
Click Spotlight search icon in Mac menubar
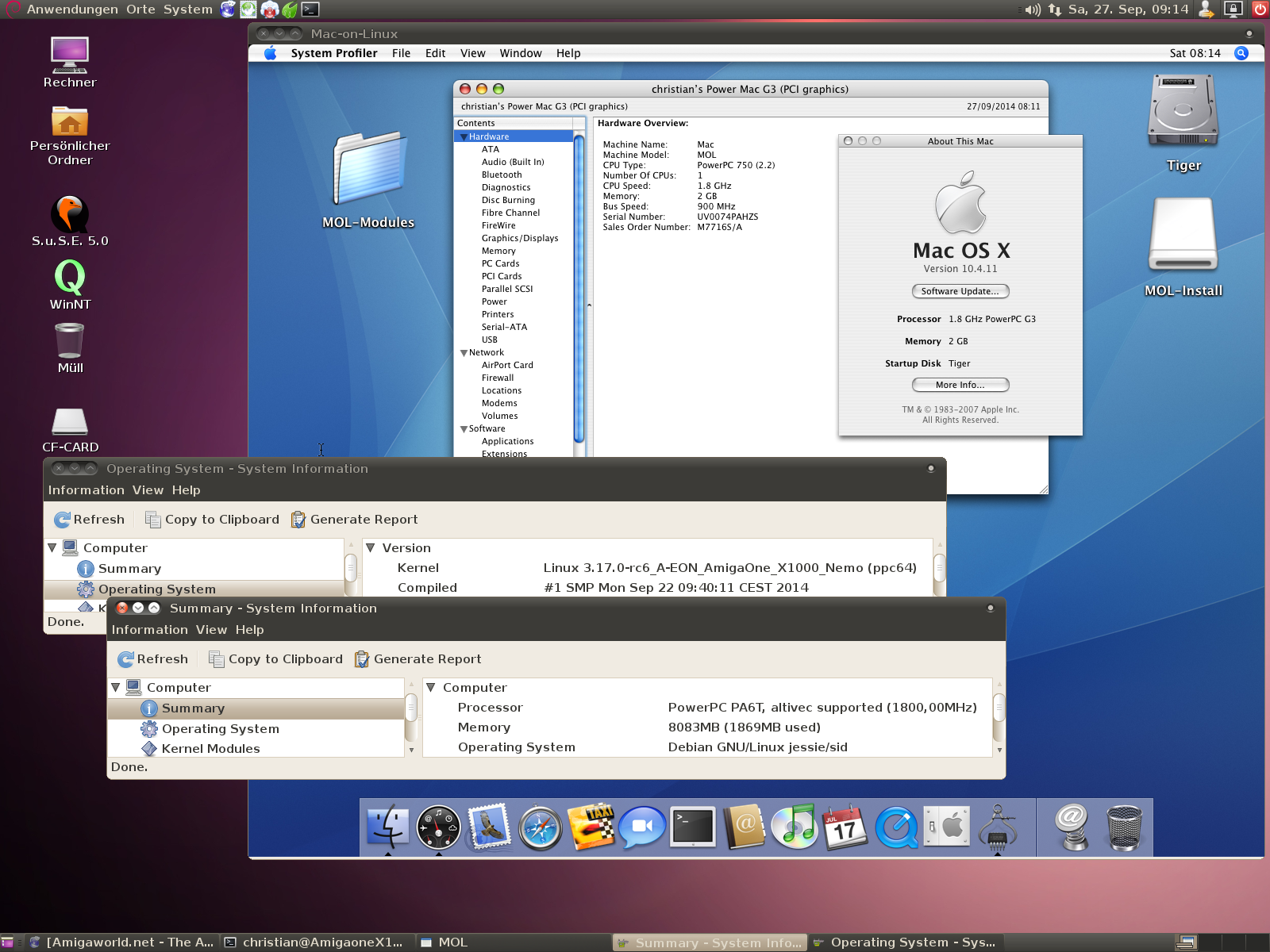(x=1241, y=53)
